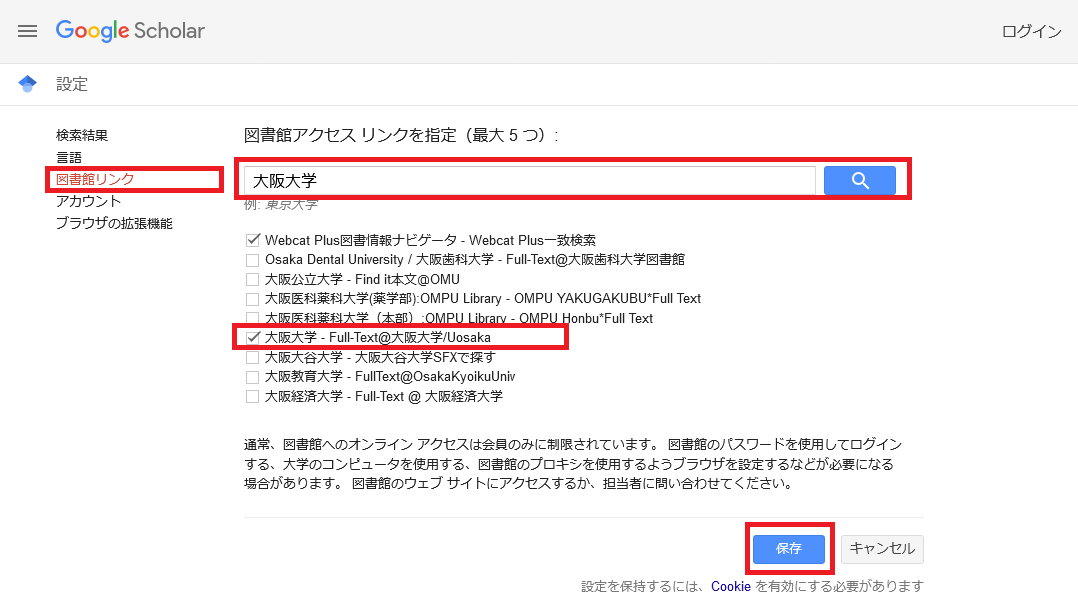
Task: Check the 大阪医科薬科大学(薬学部) OMPU YAKUGAKUBU checkbox
Action: [x=252, y=299]
